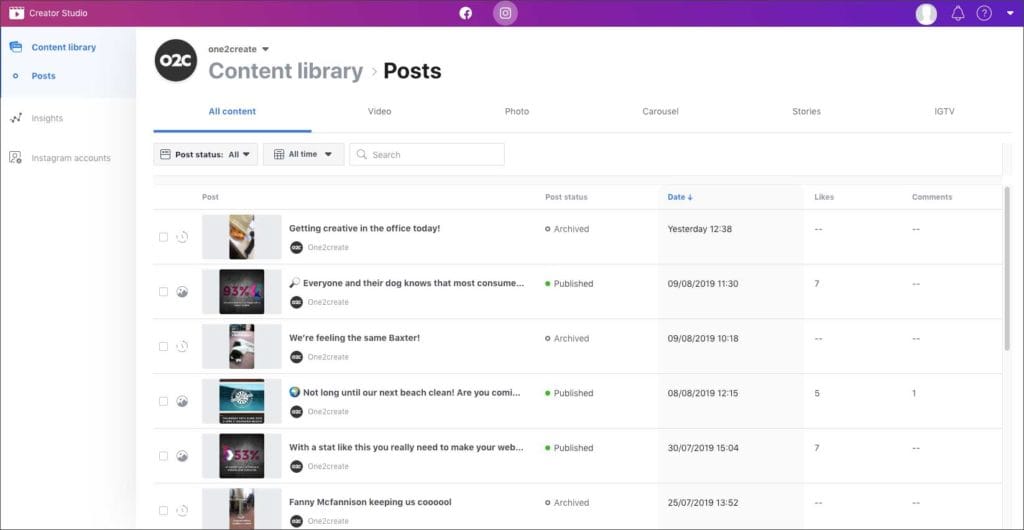Switch to the Video tab
The image size is (1024, 530).
[x=379, y=111]
